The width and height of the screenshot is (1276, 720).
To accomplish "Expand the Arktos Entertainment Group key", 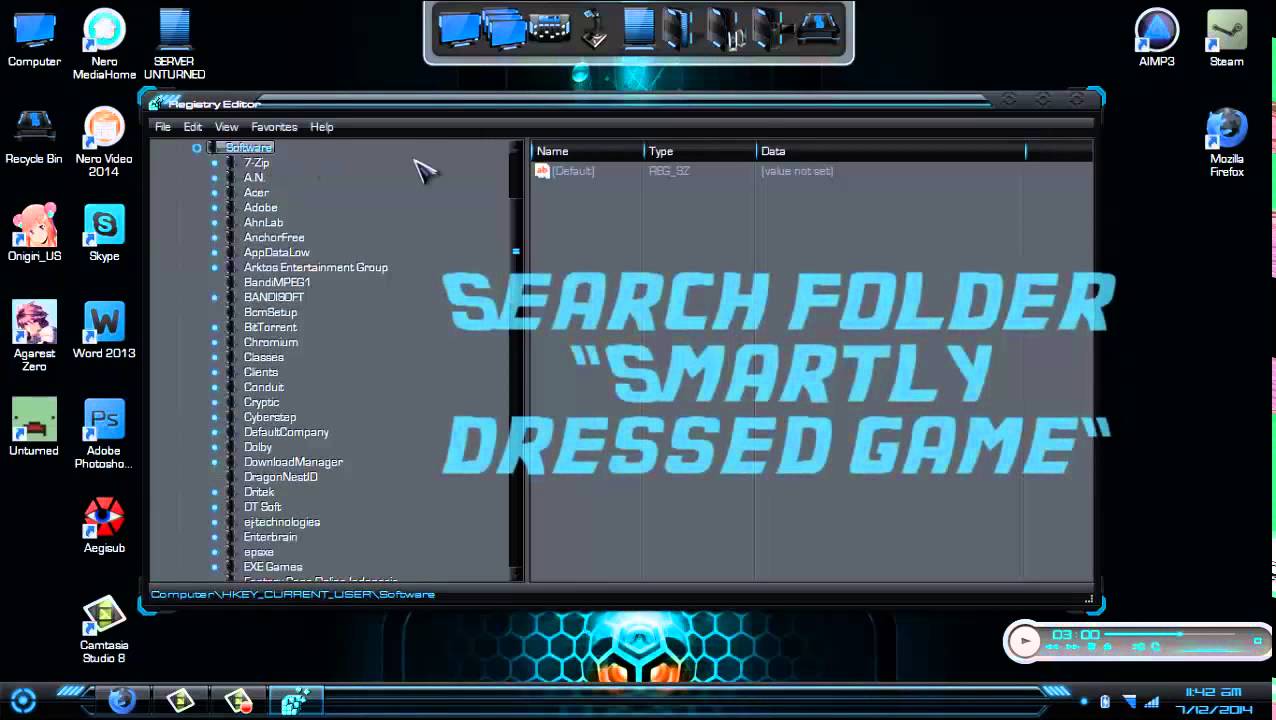I will point(214,268).
